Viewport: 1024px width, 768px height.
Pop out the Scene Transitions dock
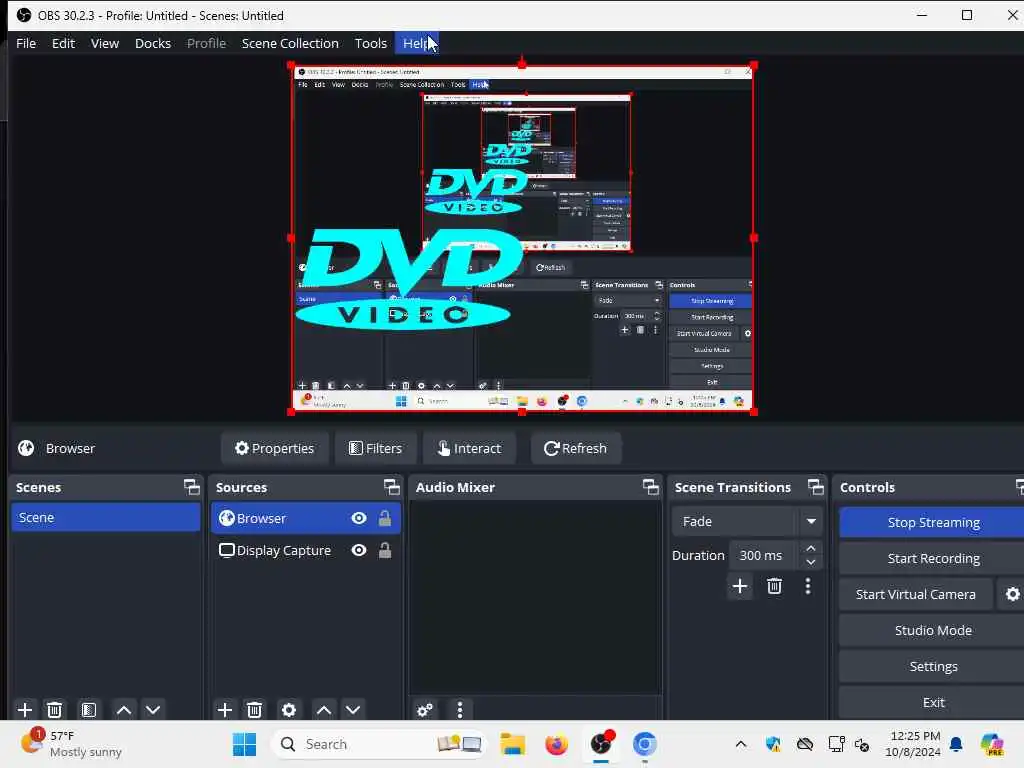click(x=816, y=487)
